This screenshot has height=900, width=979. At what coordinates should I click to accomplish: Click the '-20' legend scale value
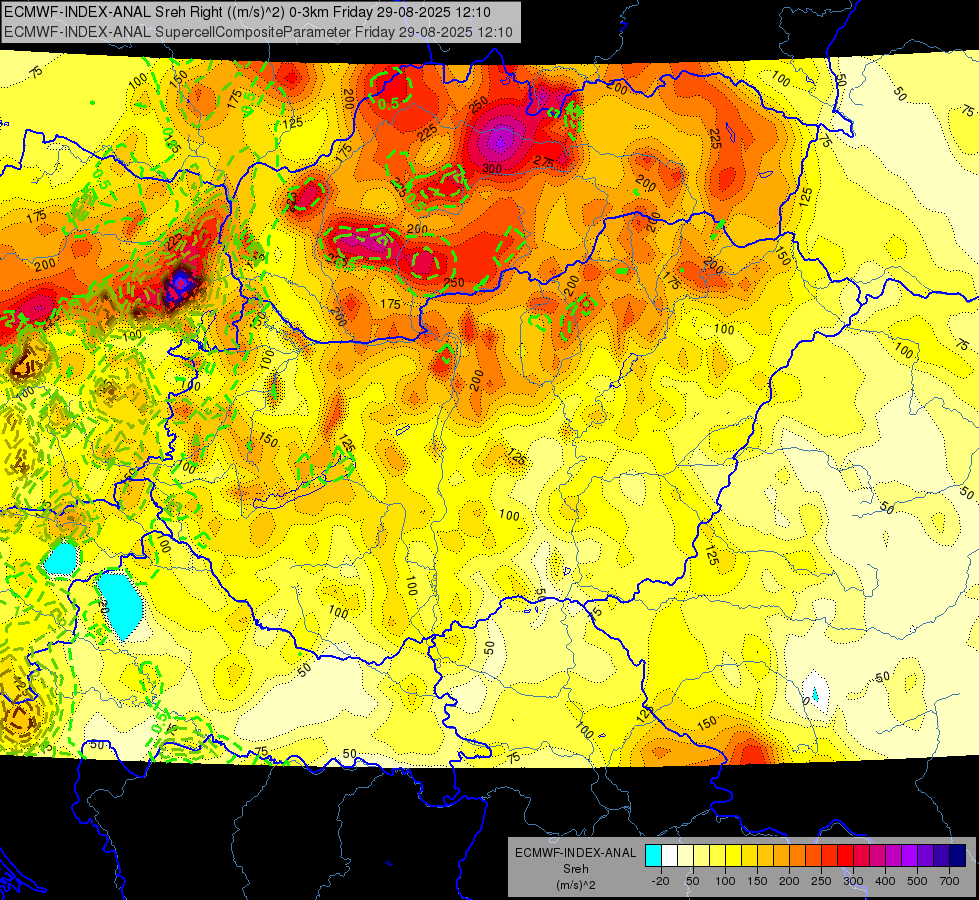click(660, 881)
